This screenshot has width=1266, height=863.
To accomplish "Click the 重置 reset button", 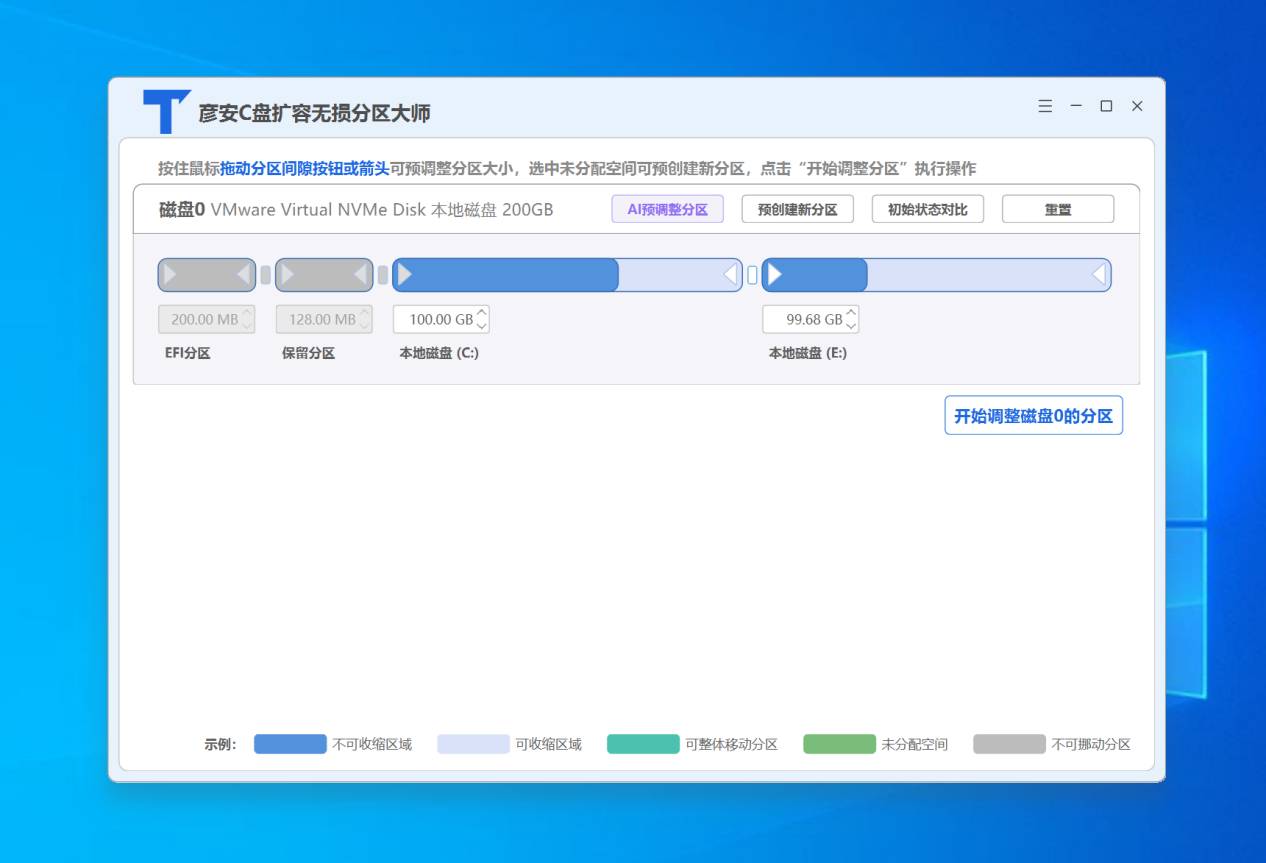I will pyautogui.click(x=1058, y=209).
